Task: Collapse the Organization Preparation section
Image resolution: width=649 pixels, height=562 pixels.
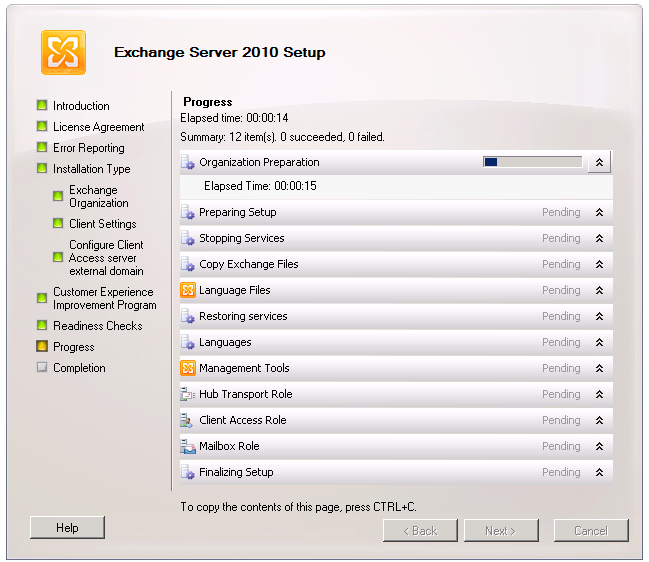Action: coord(599,162)
